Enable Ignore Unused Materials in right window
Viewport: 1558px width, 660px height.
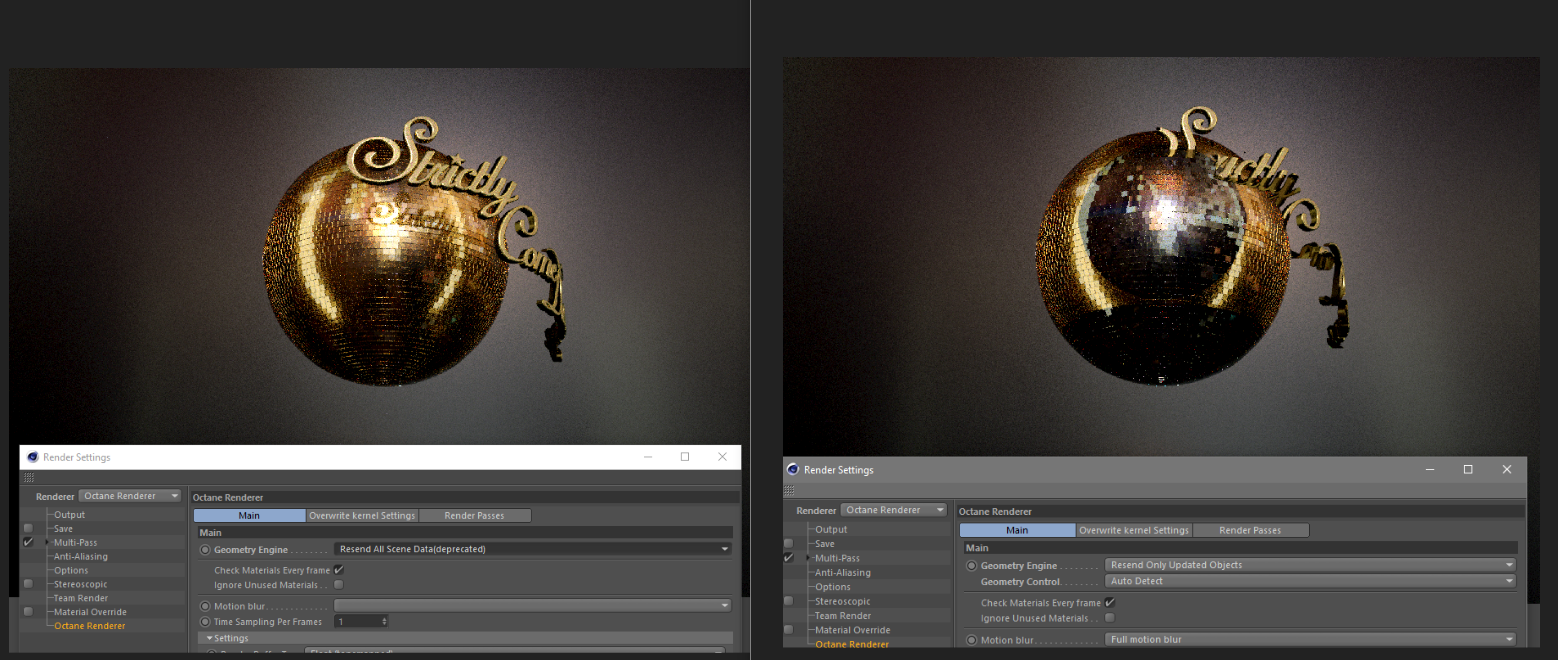pyautogui.click(x=1109, y=618)
